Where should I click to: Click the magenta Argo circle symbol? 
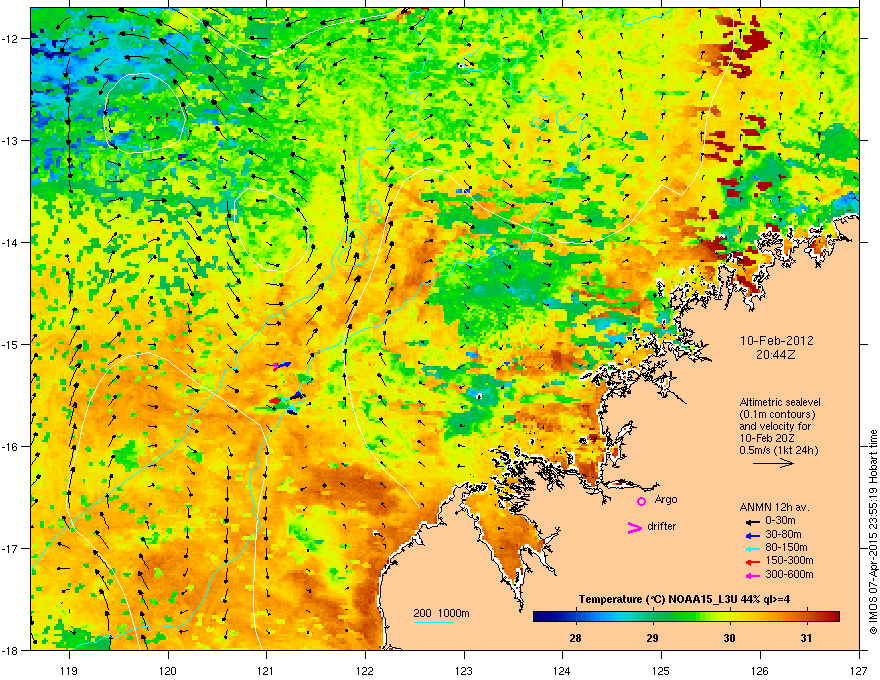[641, 501]
